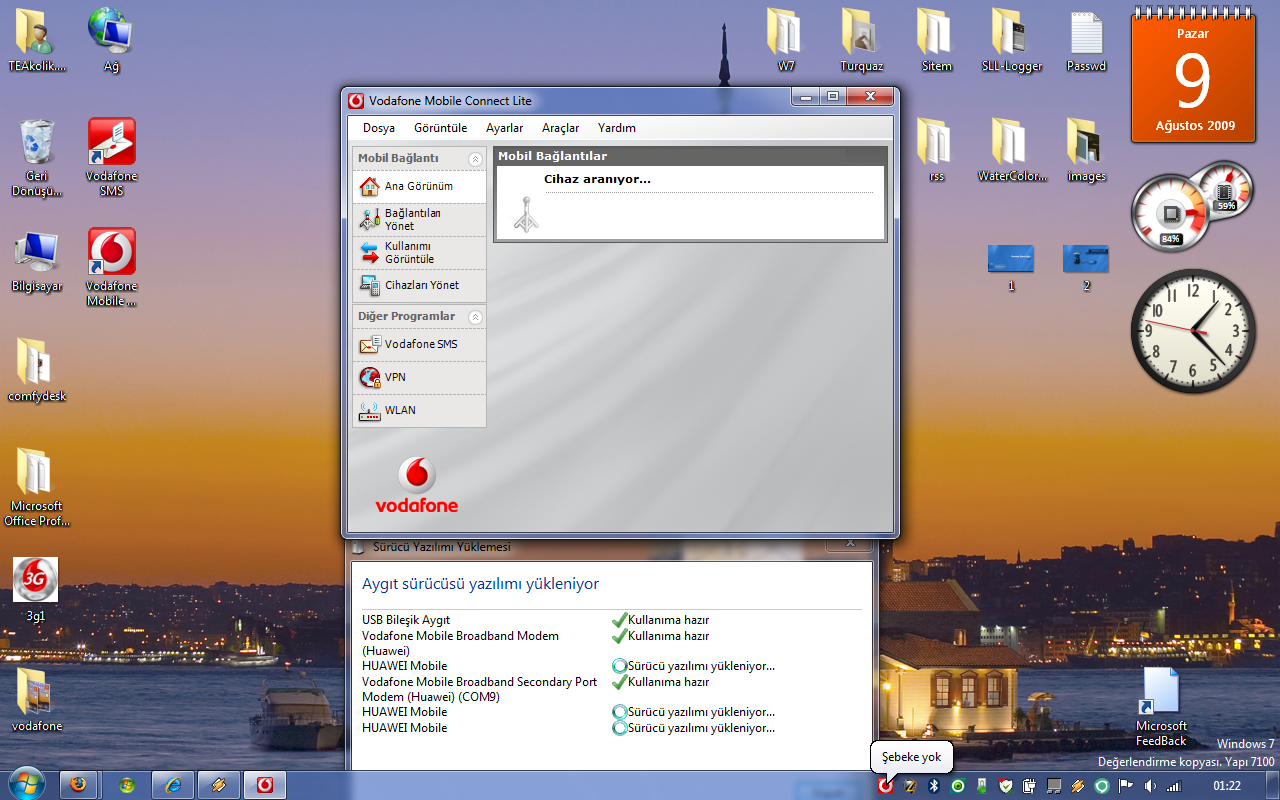The width and height of the screenshot is (1280, 800).
Task: Open the Windows Start menu
Action: pos(28,785)
